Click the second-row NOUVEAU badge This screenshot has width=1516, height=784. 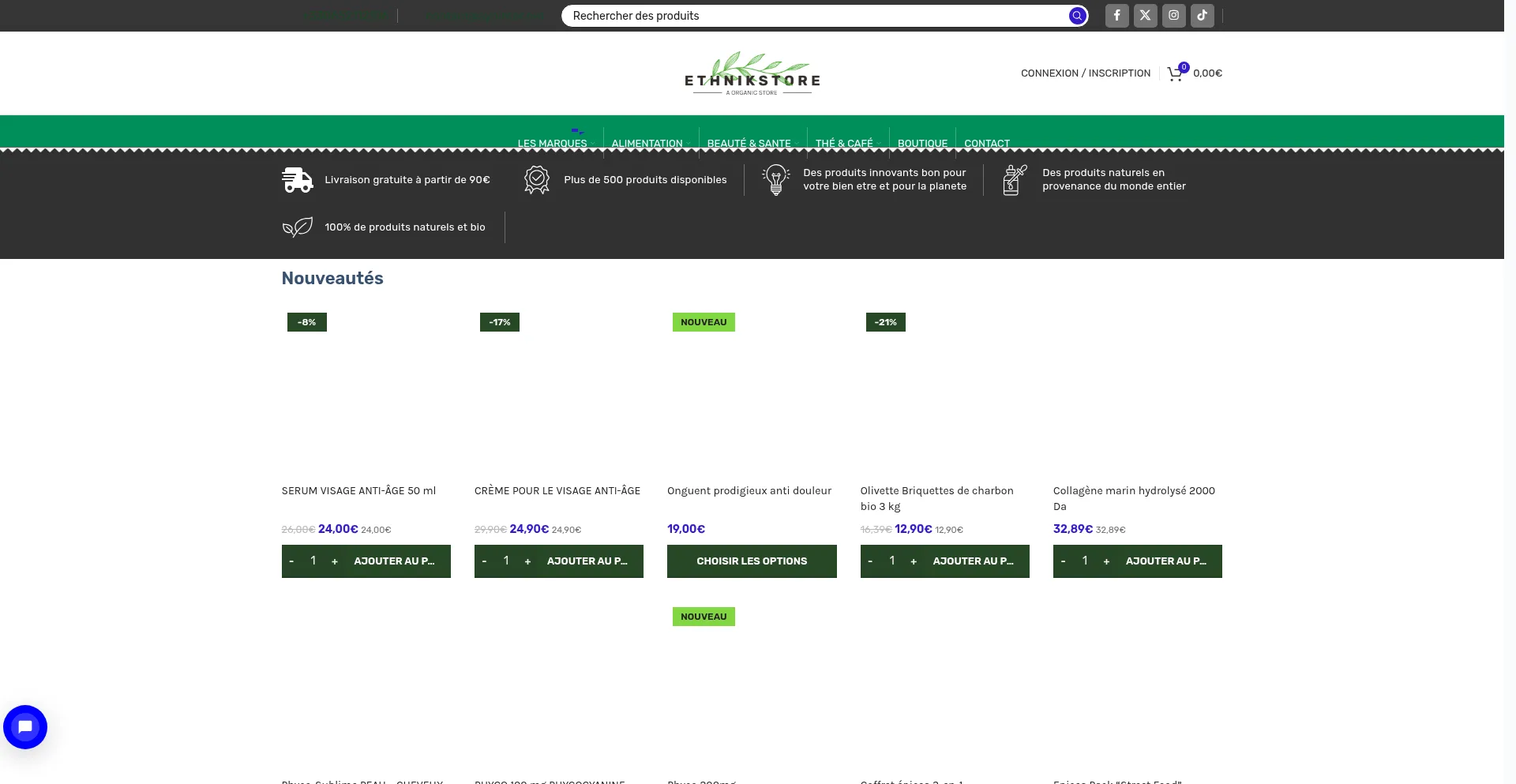tap(704, 617)
